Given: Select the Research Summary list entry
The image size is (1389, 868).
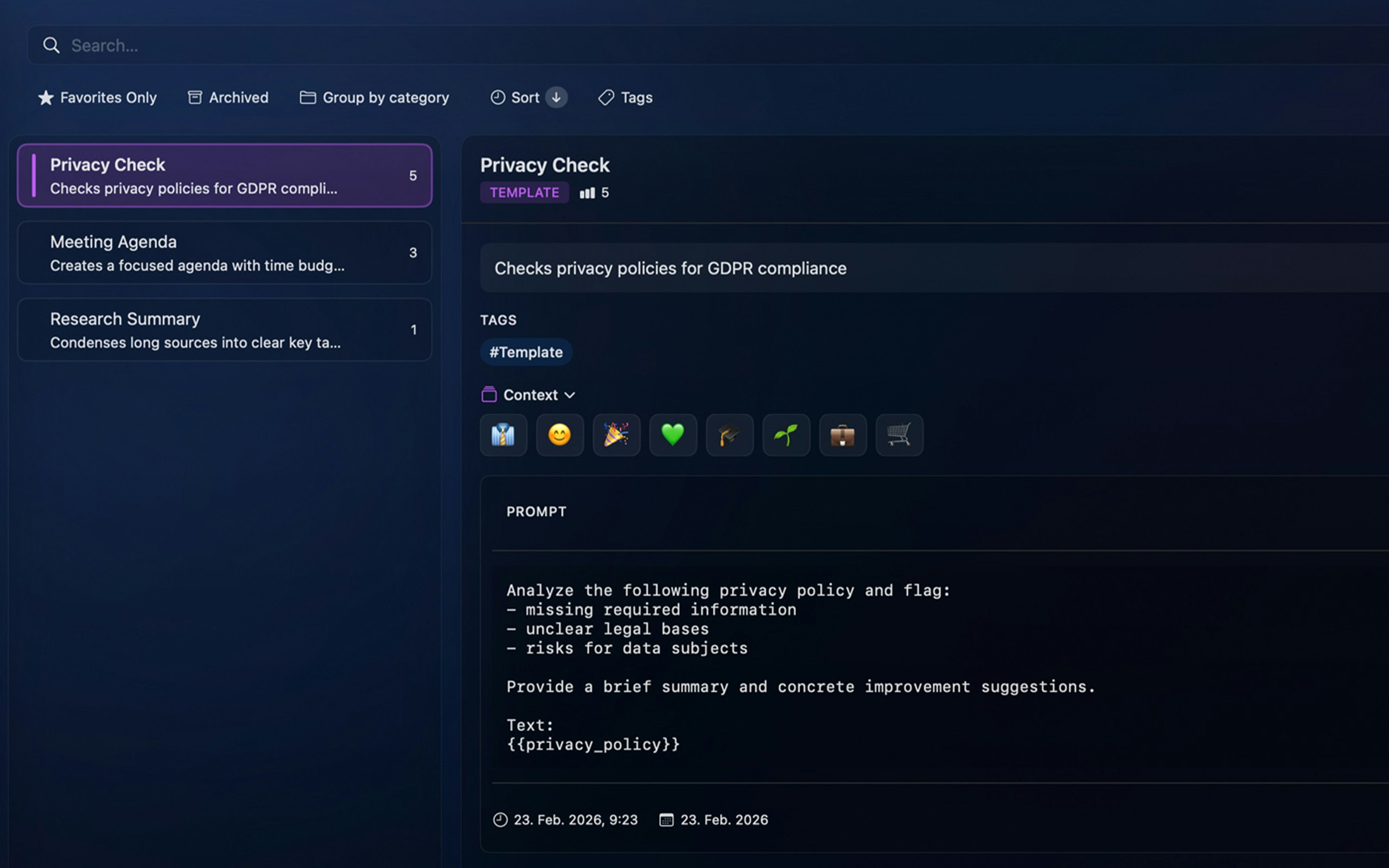Looking at the screenshot, I should (225, 329).
